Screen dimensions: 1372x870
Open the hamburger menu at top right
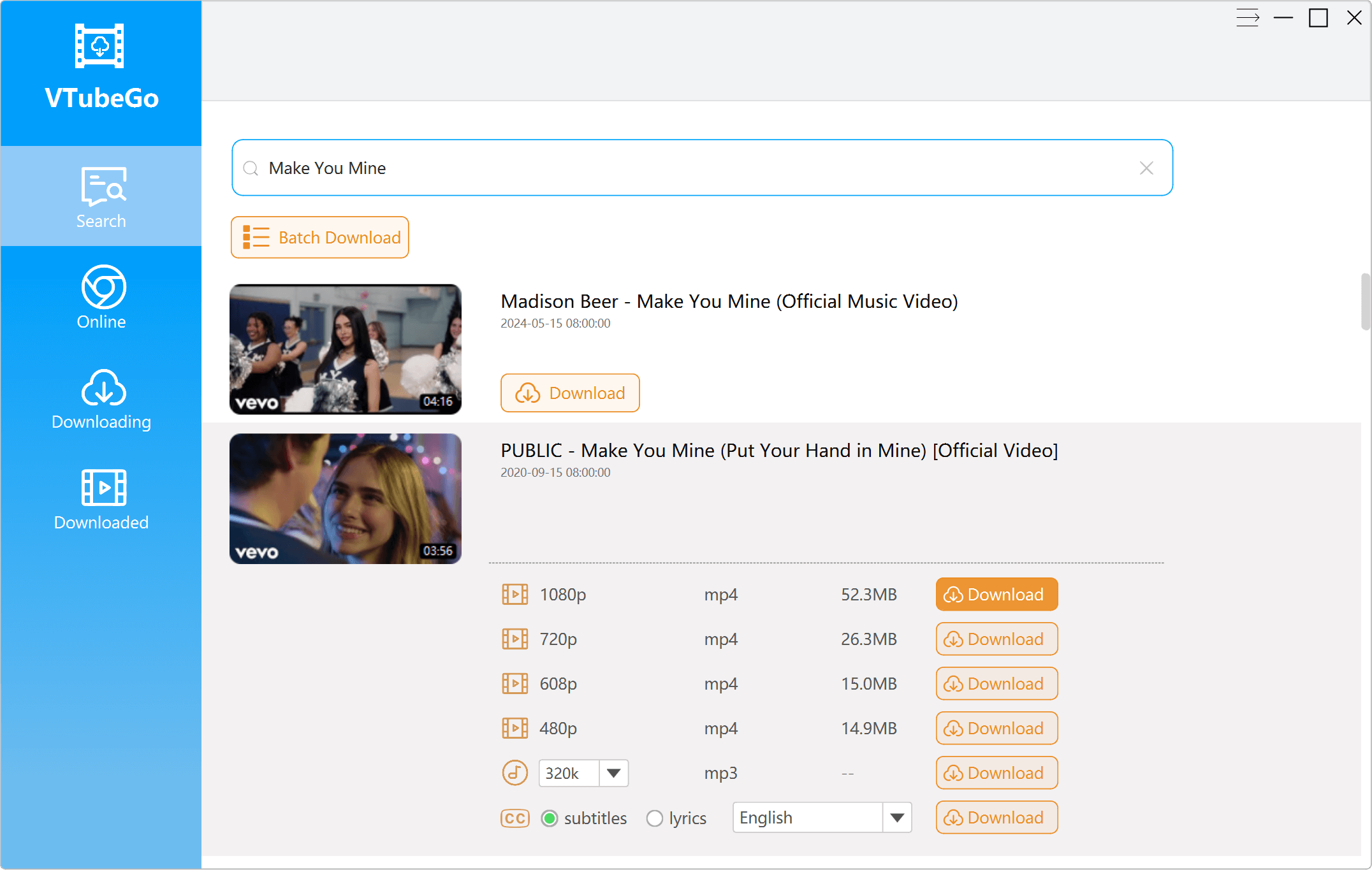tap(1248, 18)
